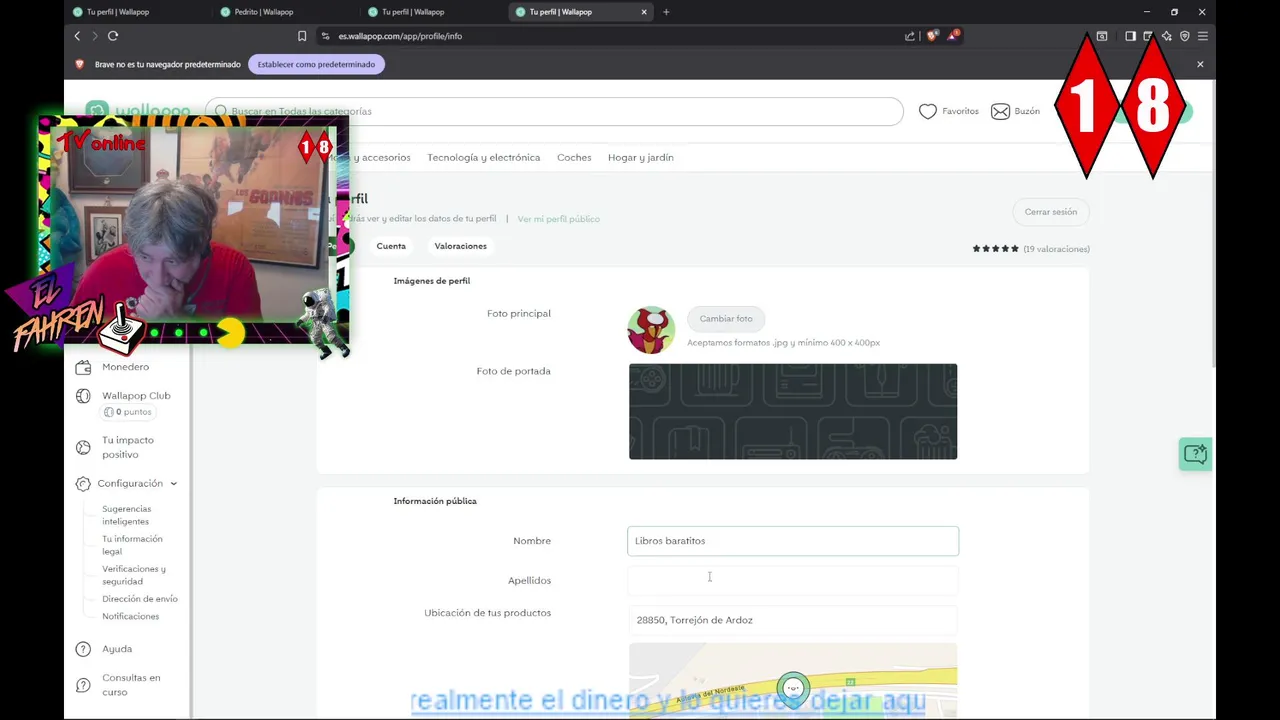
Task: Open Tu impacto positivo sidebar icon
Action: point(83,447)
